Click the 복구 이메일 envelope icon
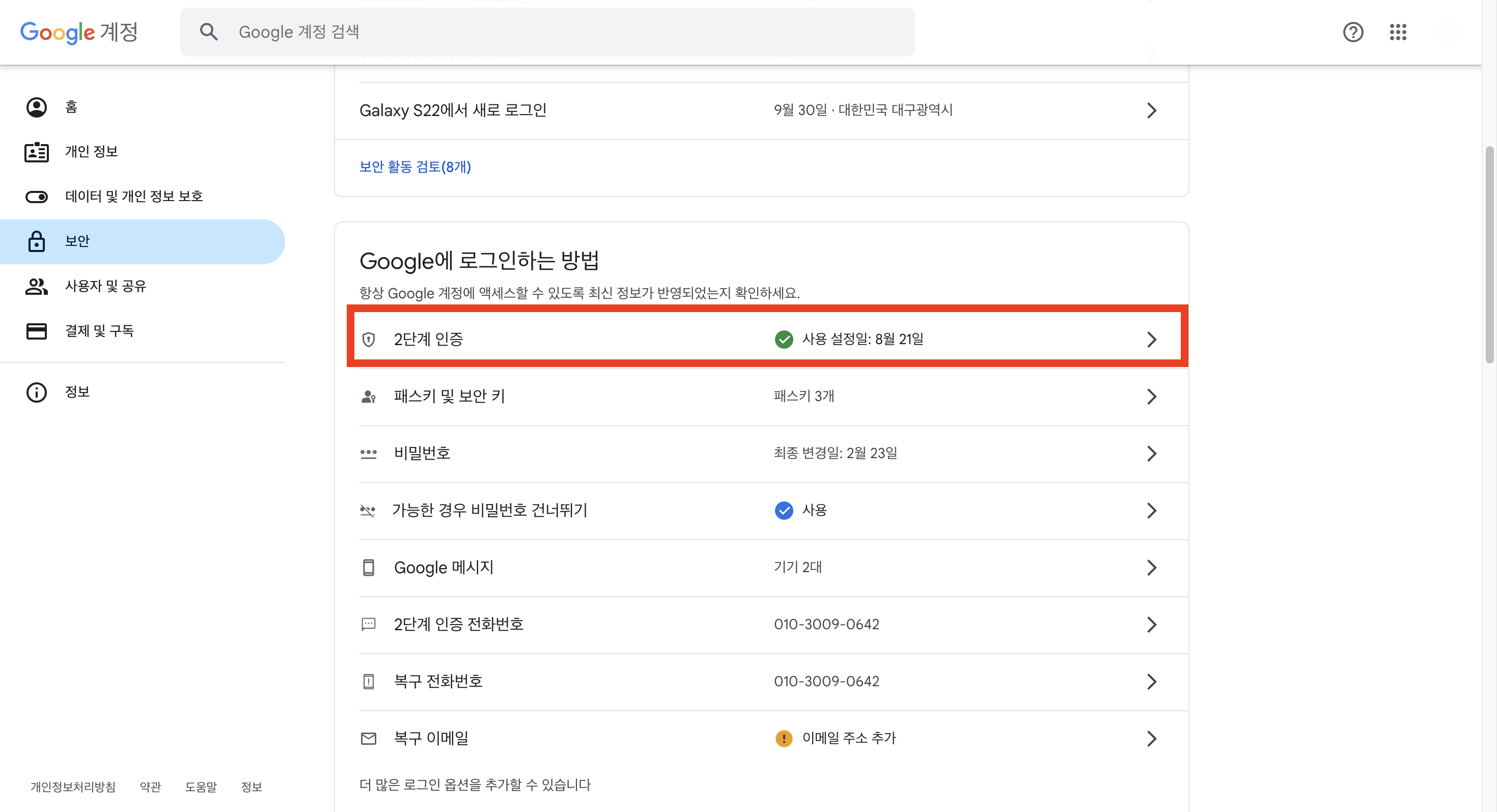1497x812 pixels. click(x=369, y=738)
